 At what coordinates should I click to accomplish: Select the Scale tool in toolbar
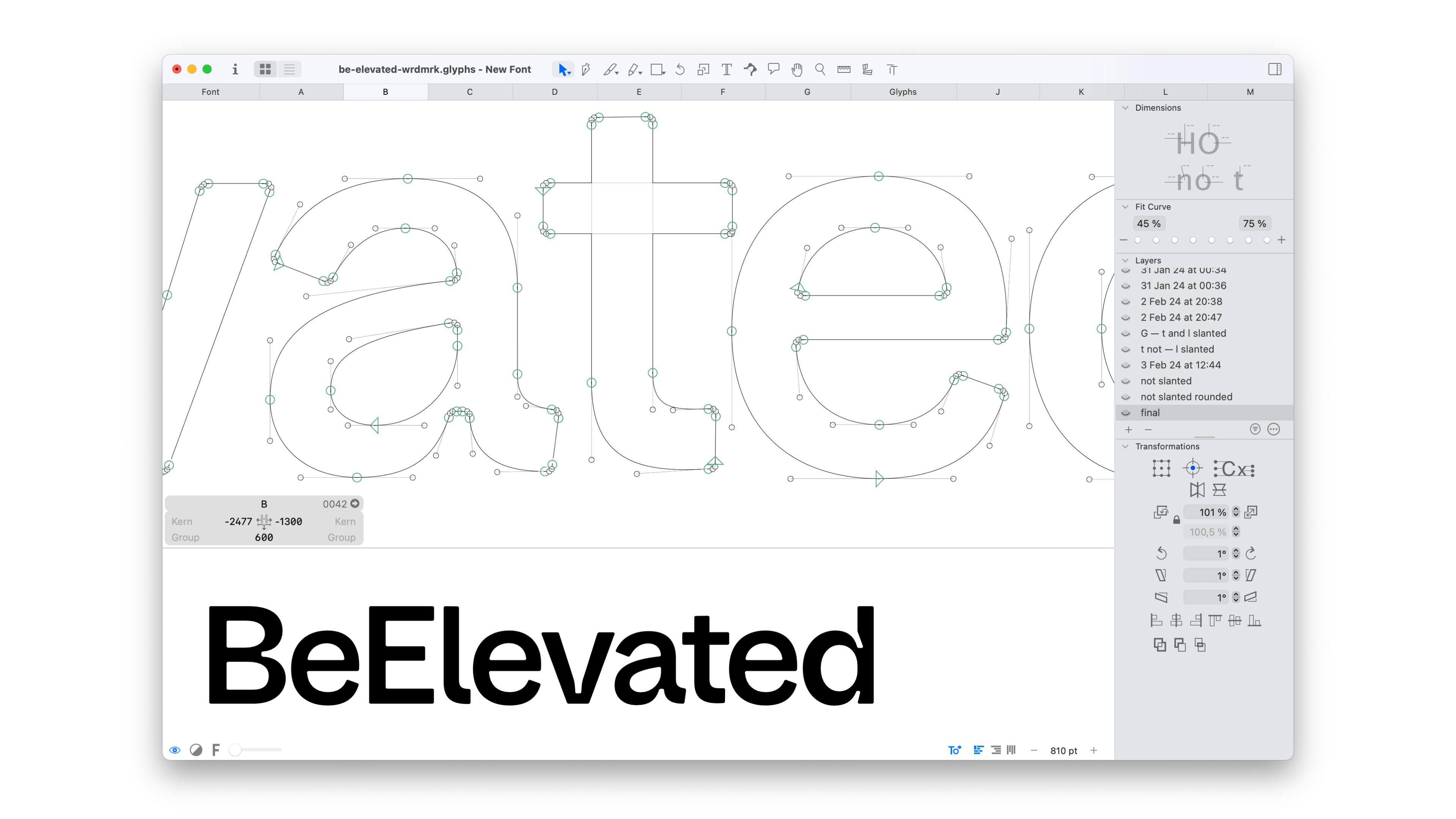click(x=703, y=69)
